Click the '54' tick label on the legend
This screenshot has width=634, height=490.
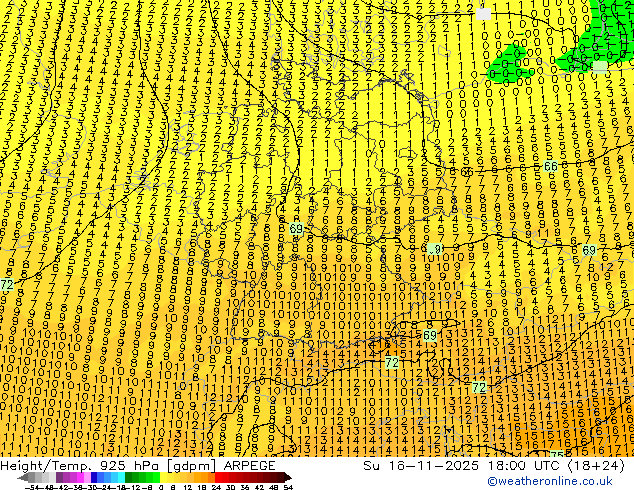pos(287,487)
